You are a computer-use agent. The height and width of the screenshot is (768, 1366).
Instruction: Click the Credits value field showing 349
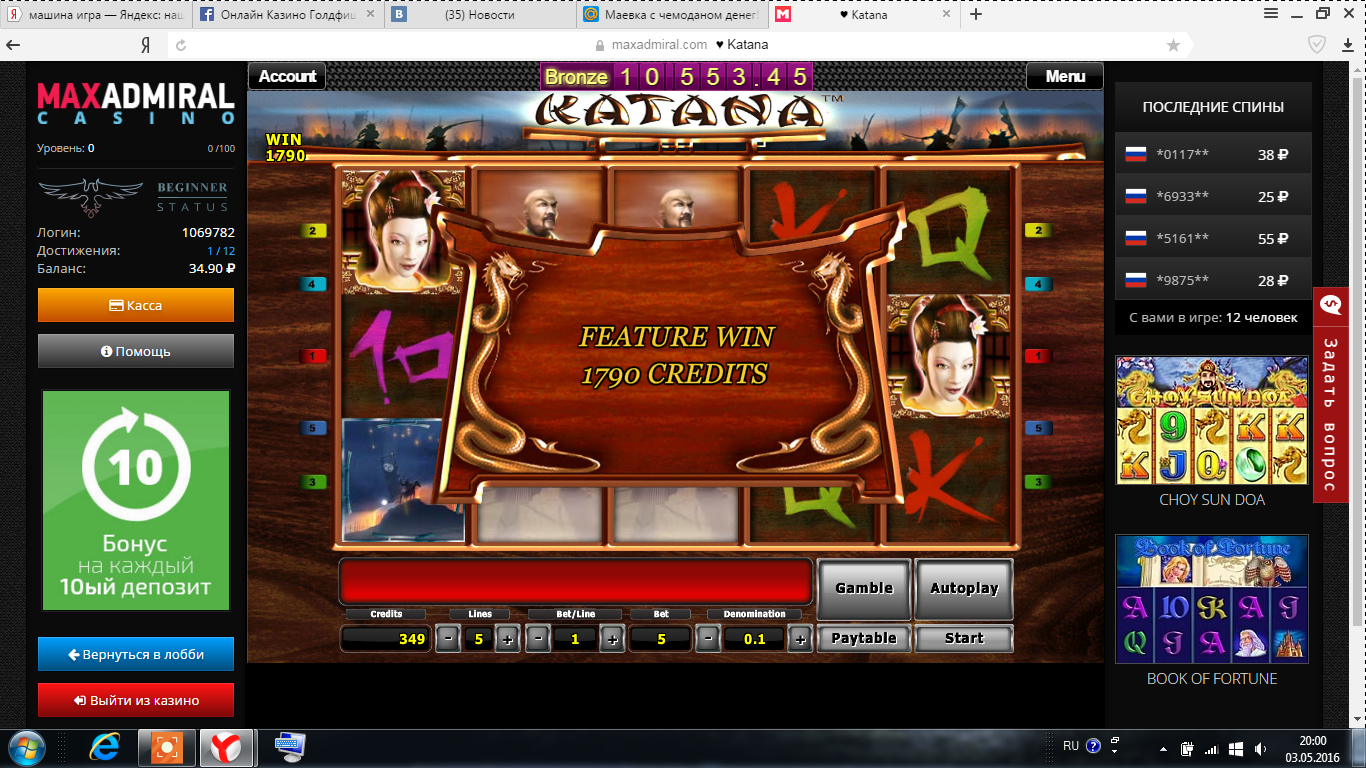[385, 638]
